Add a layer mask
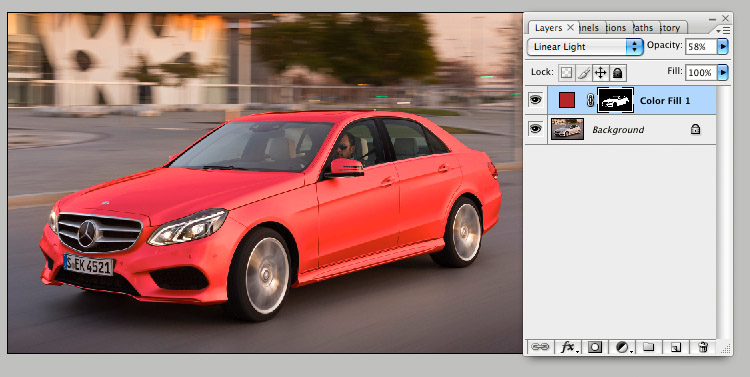750x377 pixels. click(x=595, y=347)
